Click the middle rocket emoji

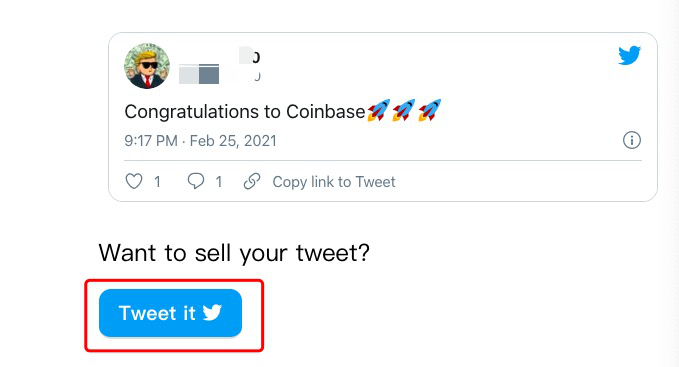(404, 110)
